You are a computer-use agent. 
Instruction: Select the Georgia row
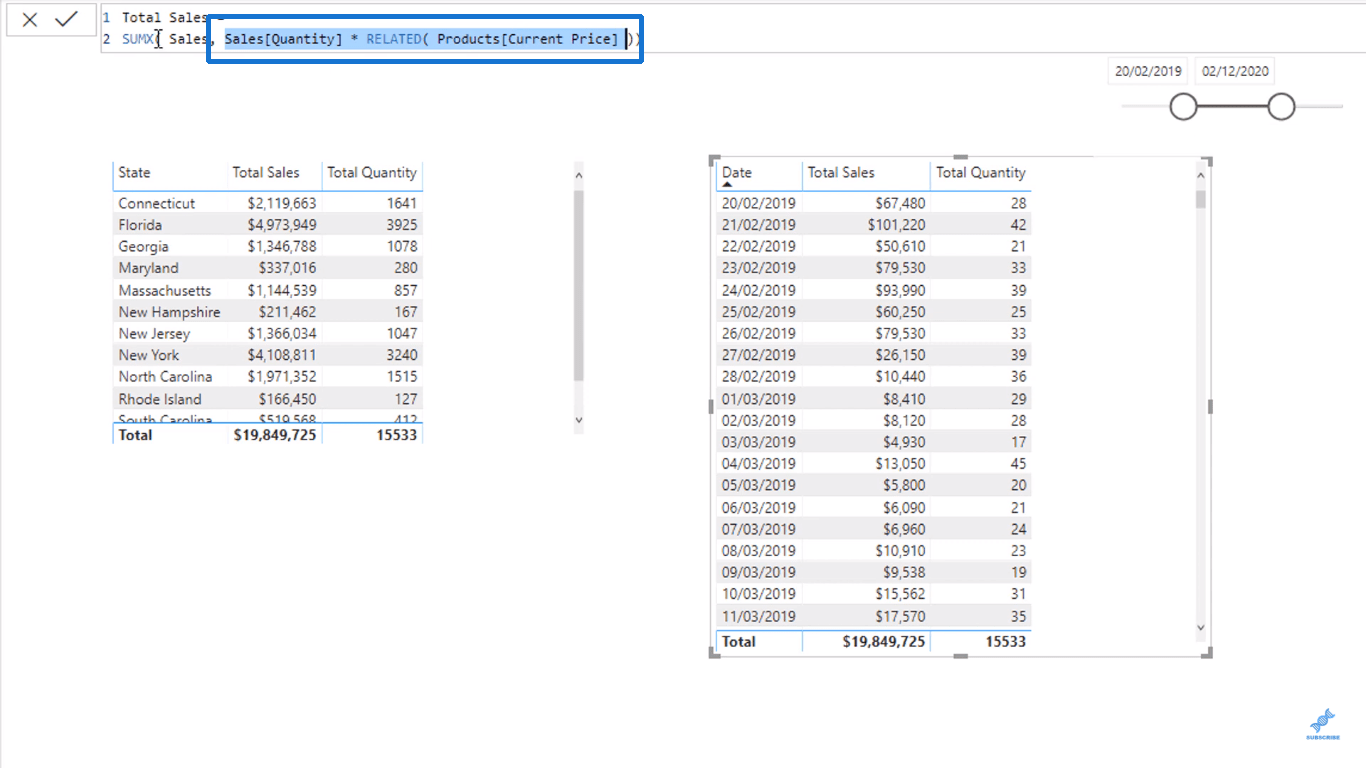268,246
